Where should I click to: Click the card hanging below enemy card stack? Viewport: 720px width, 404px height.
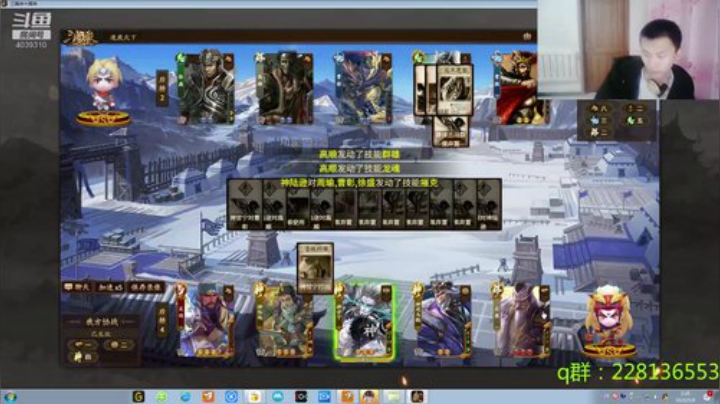pos(451,131)
